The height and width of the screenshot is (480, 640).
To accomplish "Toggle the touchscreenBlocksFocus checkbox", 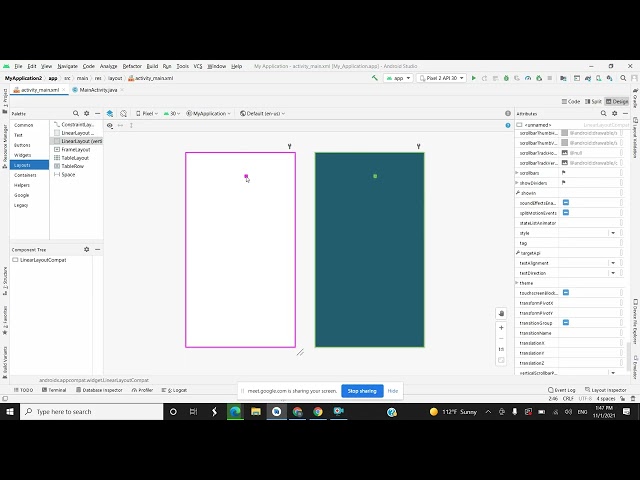I will tap(566, 293).
